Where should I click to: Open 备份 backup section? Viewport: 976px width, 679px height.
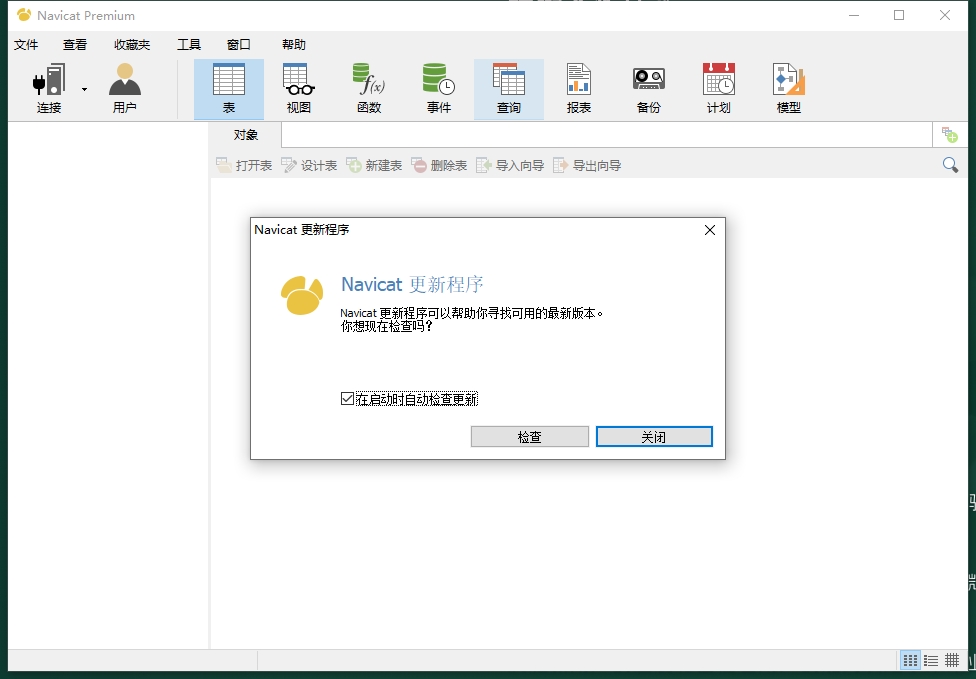649,88
